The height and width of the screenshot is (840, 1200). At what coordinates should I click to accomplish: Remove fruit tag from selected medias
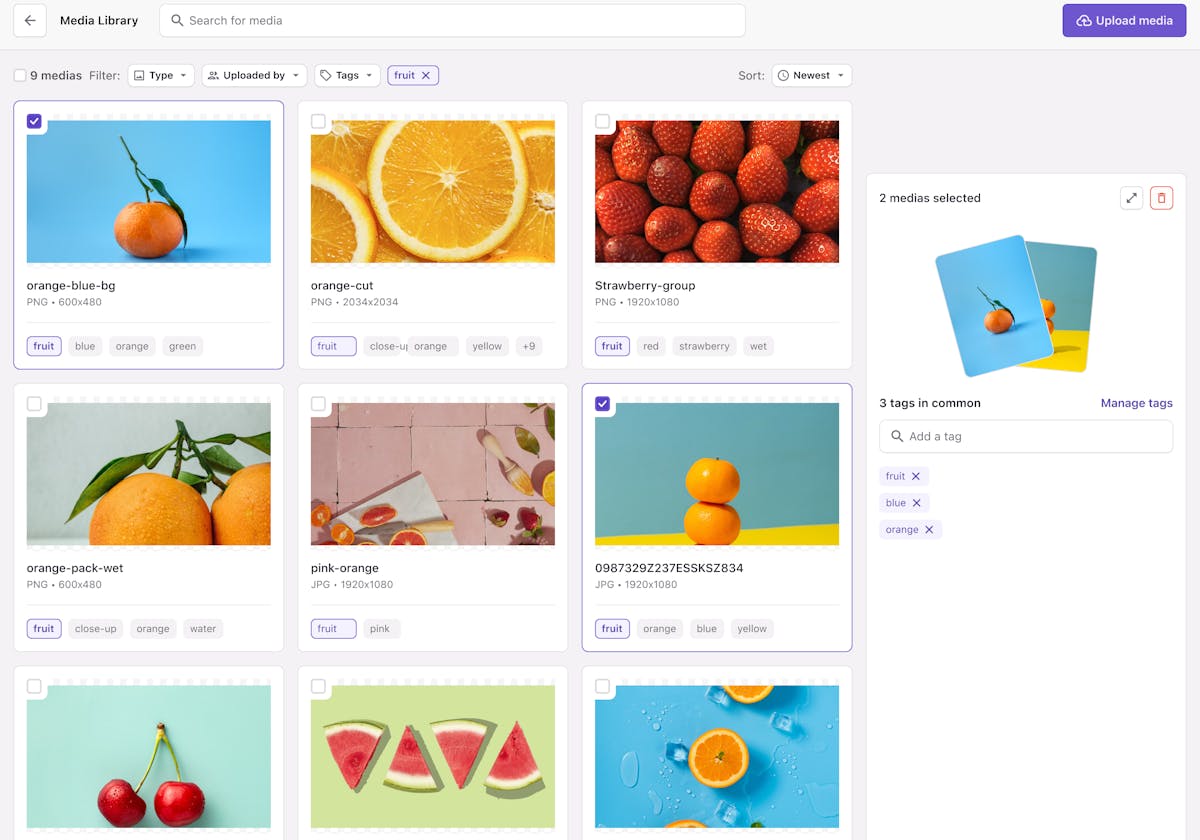tap(915, 476)
